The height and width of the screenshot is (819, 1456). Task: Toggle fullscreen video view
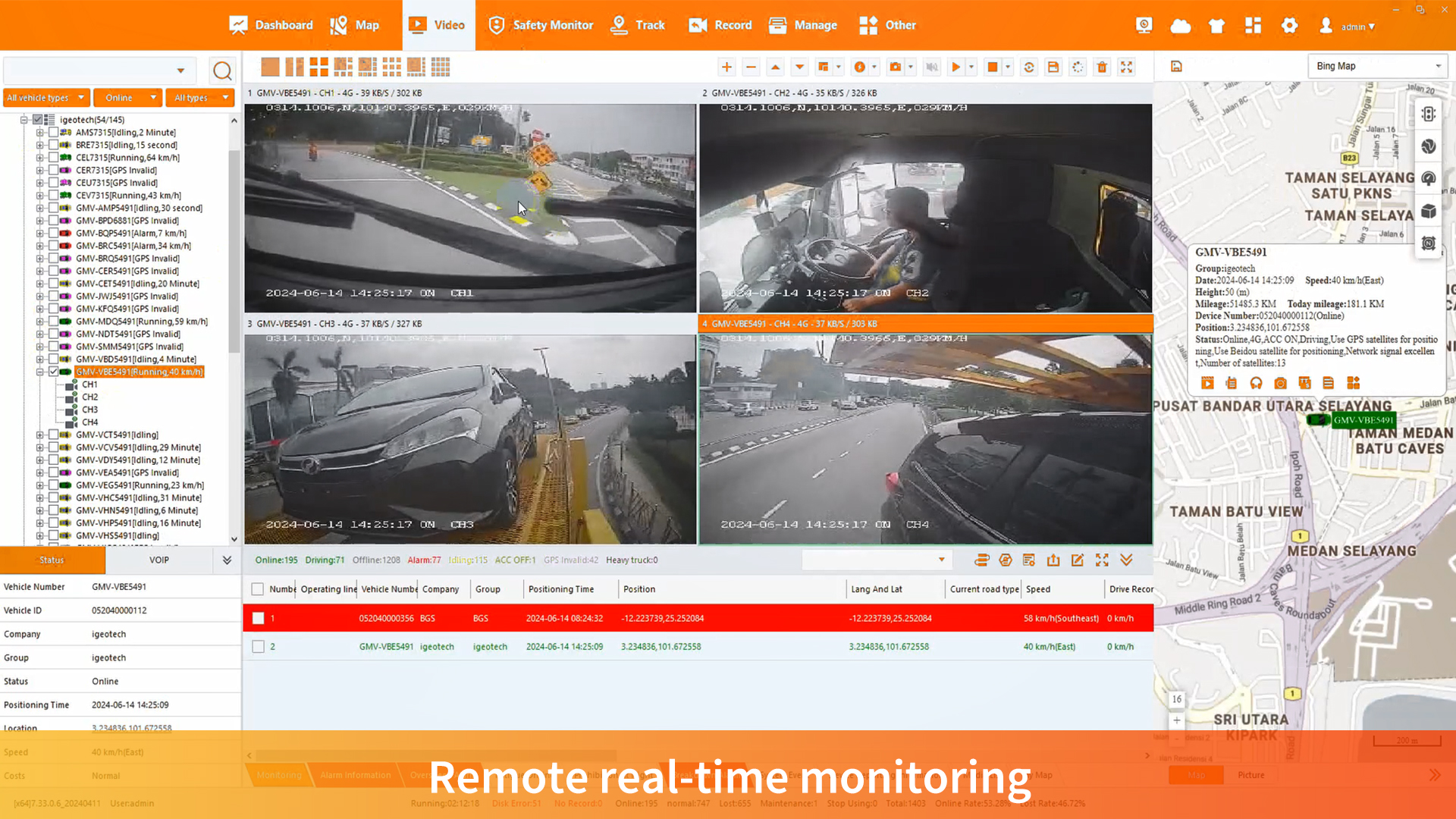click(x=1126, y=67)
